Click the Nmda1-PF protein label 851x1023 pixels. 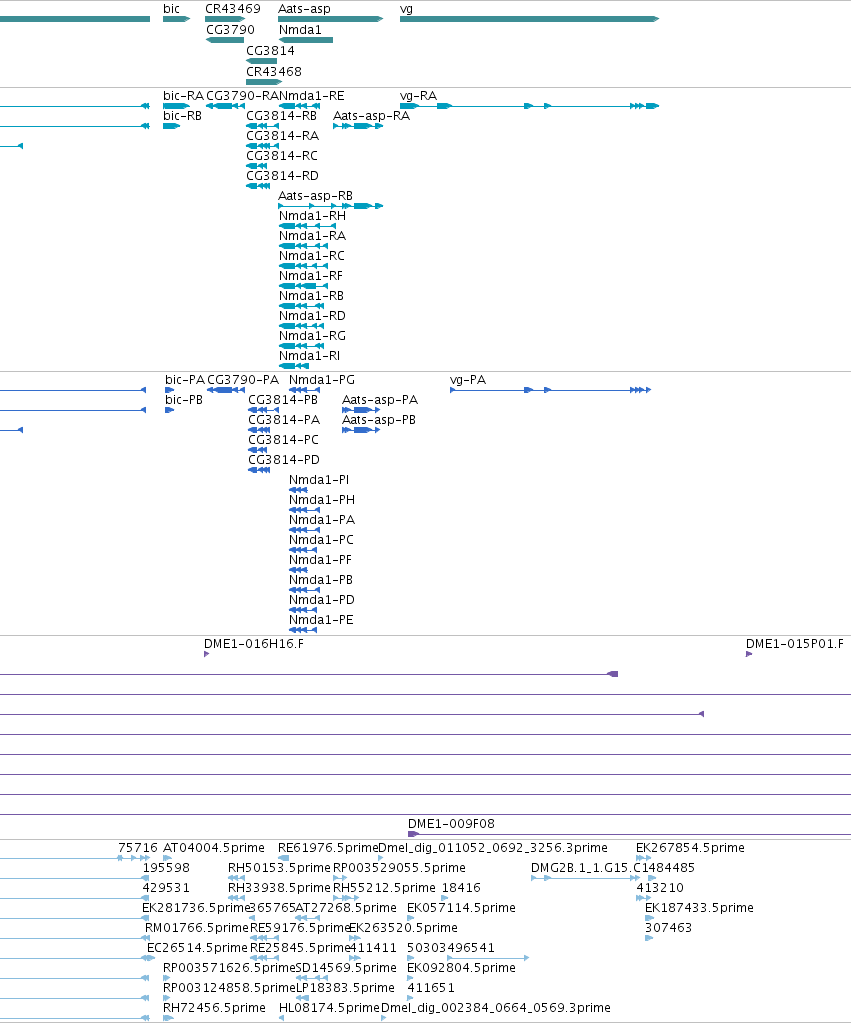(320, 559)
